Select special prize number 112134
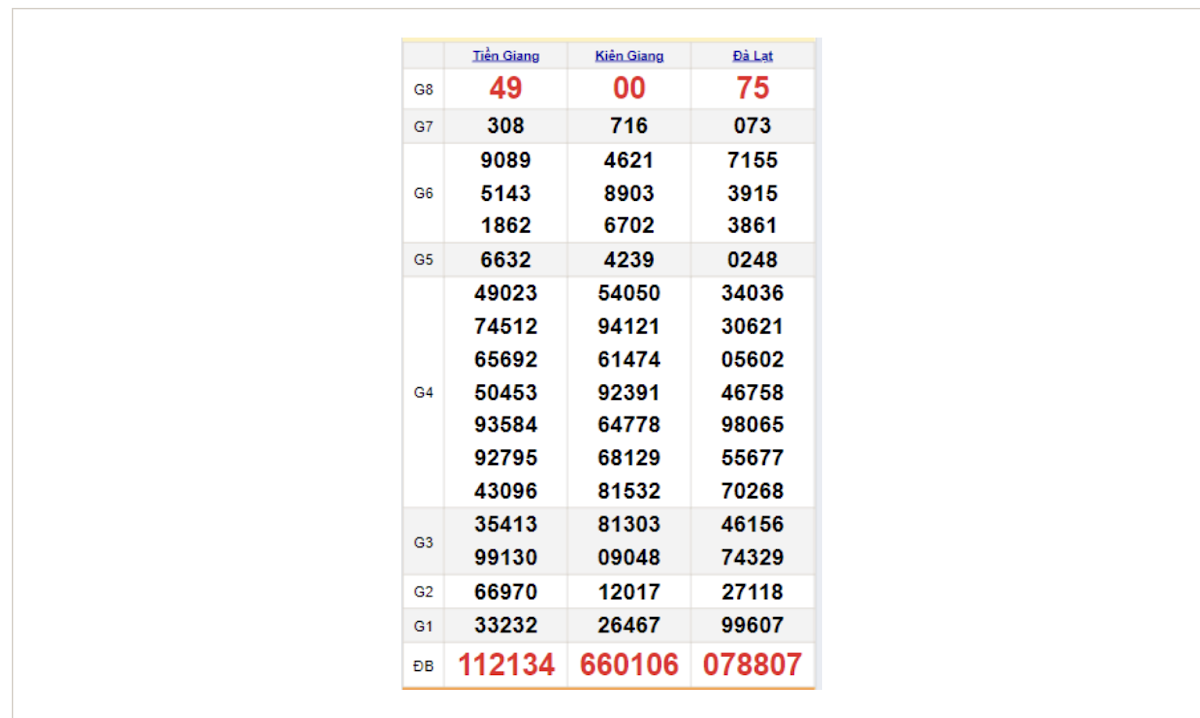Screen dimensions: 1200x718 click(506, 665)
